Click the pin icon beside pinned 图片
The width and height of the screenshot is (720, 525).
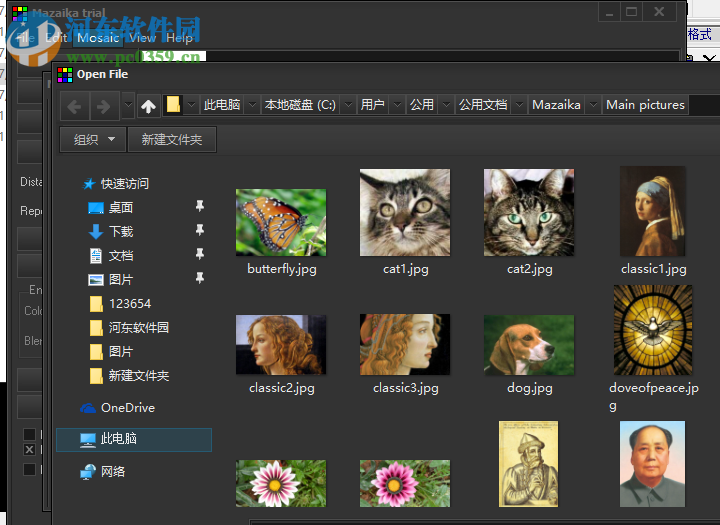point(200,277)
